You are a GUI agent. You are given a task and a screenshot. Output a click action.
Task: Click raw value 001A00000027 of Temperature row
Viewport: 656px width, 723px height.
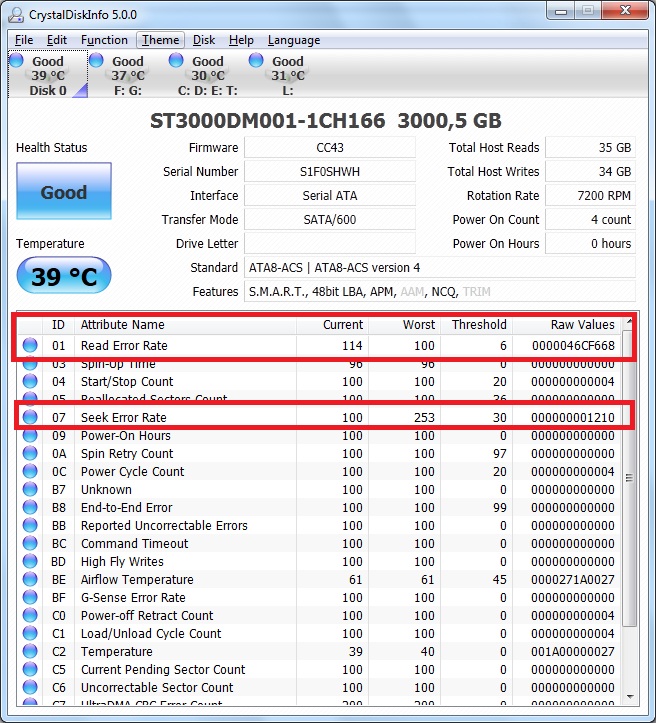(573, 652)
